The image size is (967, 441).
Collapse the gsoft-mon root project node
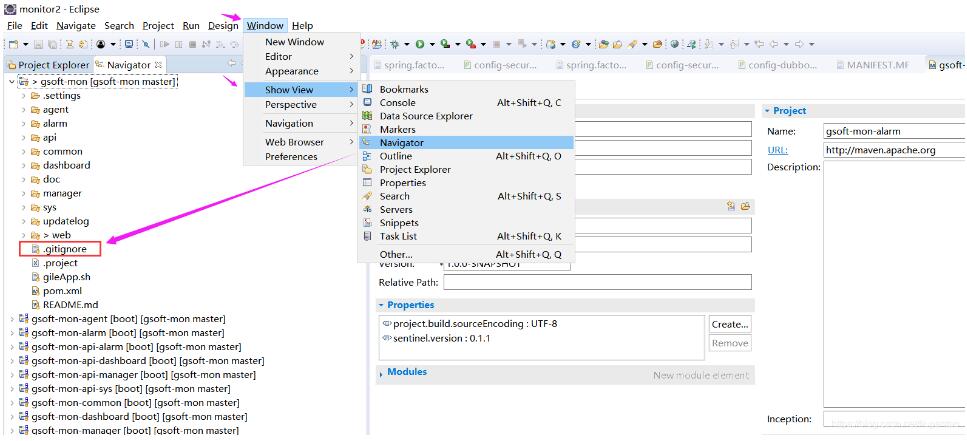pyautogui.click(x=12, y=81)
